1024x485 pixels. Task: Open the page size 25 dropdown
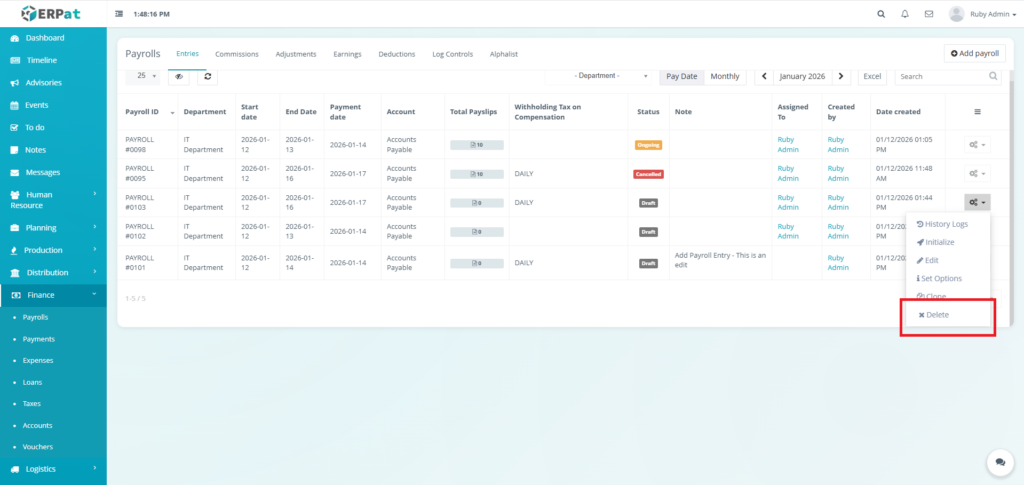pyautogui.click(x=146, y=76)
